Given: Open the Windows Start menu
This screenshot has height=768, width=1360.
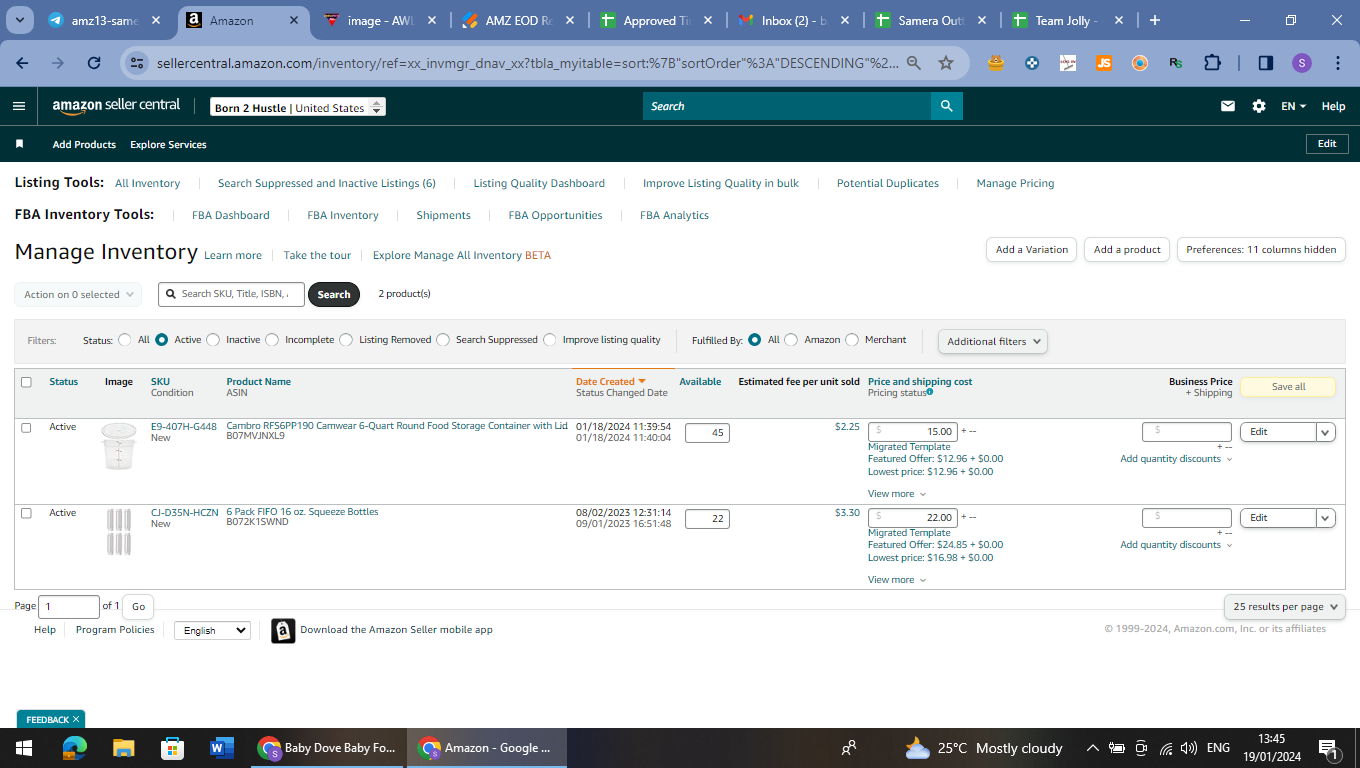Looking at the screenshot, I should click(24, 748).
